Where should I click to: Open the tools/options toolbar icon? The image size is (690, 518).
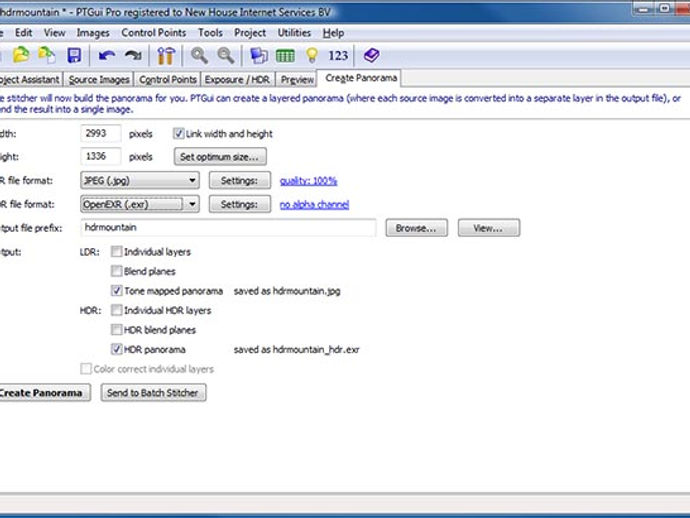166,55
